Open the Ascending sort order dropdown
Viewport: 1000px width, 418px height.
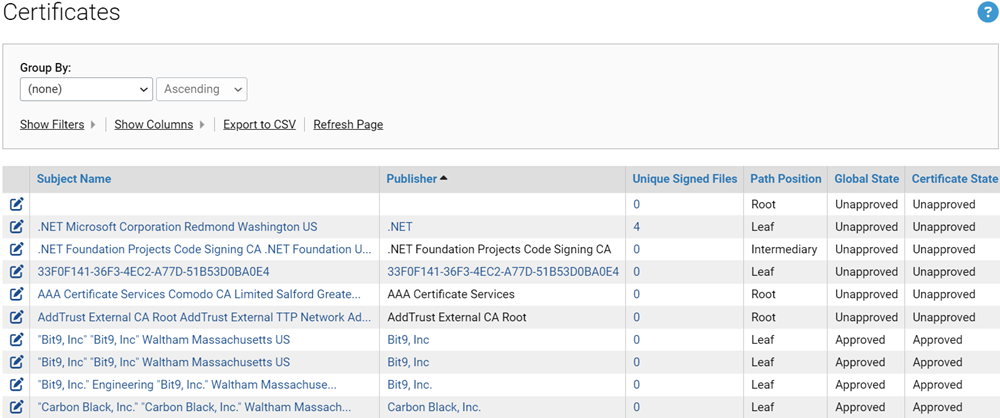202,89
